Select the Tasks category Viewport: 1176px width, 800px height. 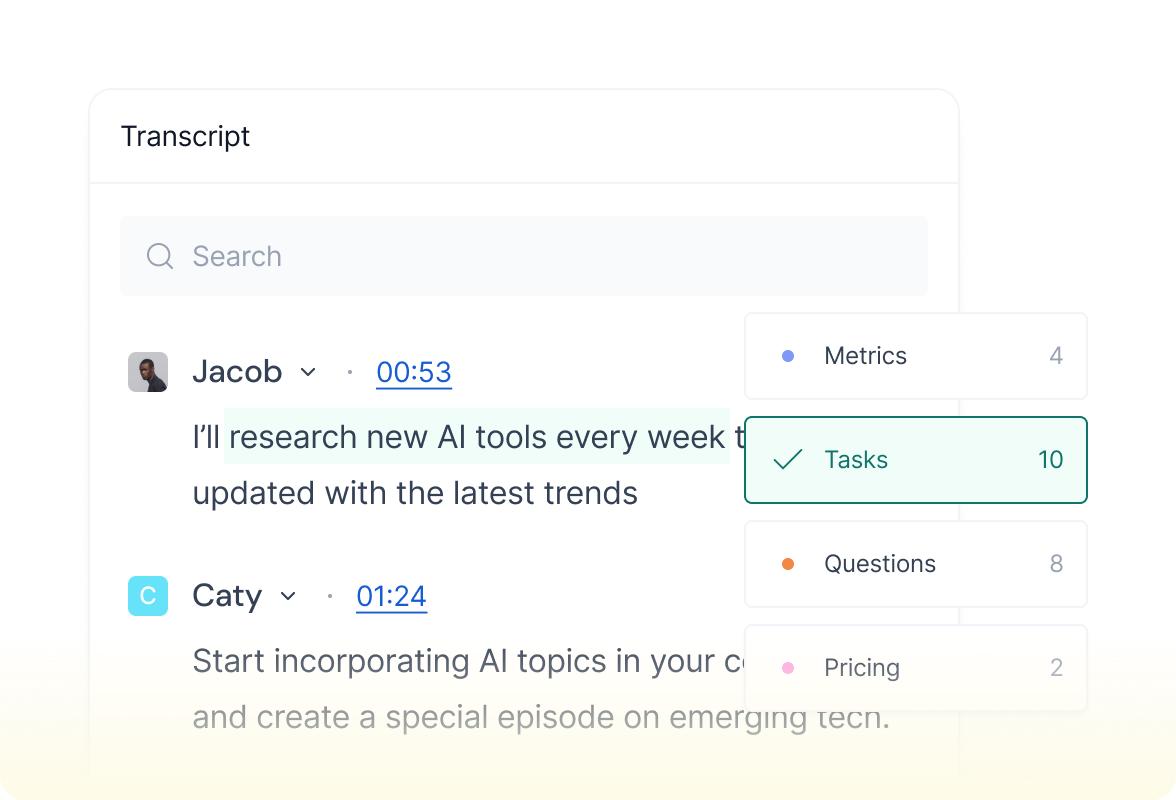coord(915,460)
